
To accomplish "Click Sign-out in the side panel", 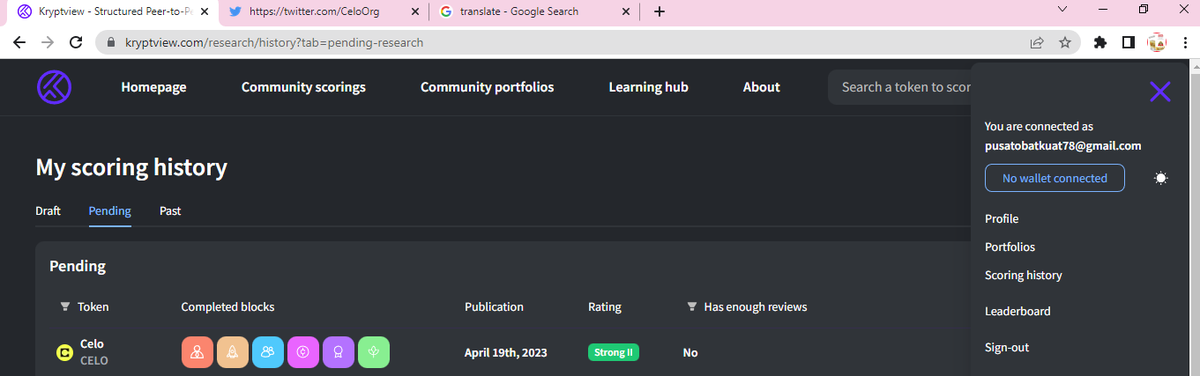I will (x=1007, y=348).
